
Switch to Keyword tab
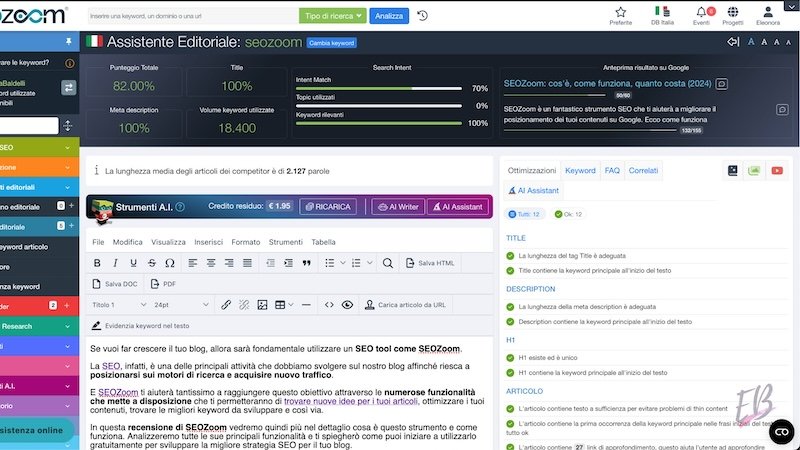coord(580,171)
